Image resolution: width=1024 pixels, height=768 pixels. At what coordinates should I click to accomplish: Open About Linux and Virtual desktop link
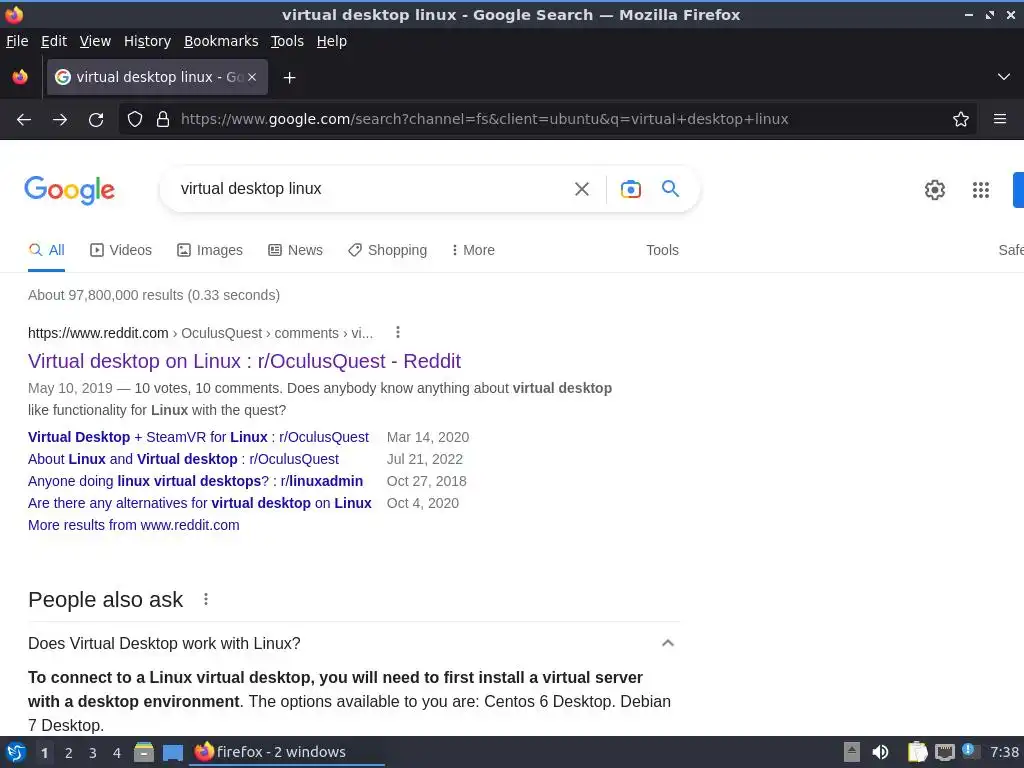click(184, 459)
